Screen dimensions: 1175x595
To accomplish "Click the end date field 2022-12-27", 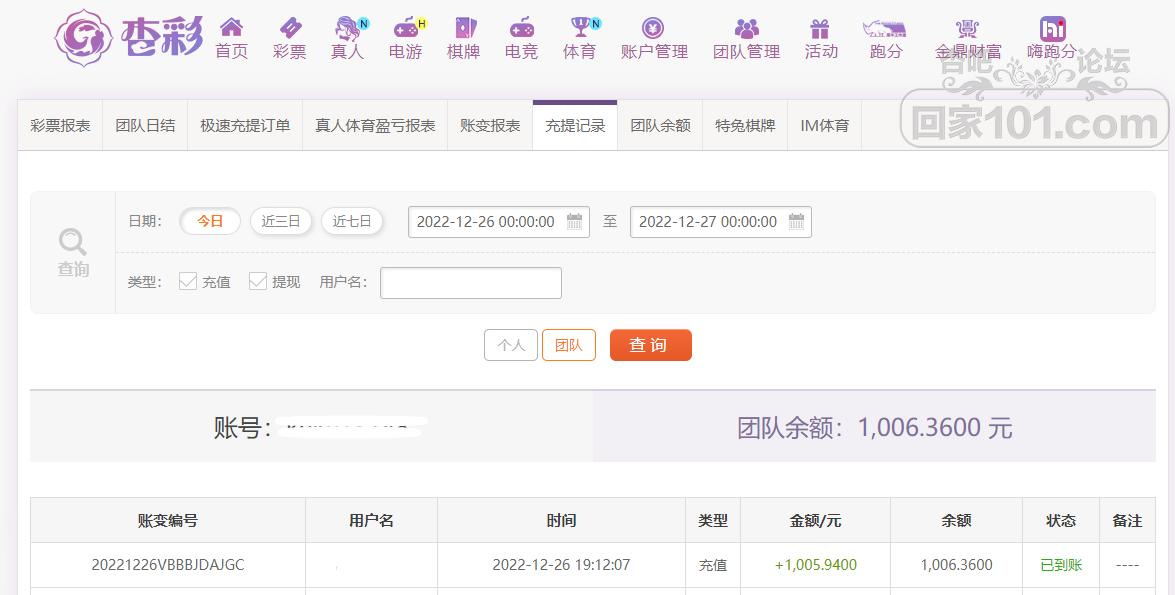I will [x=720, y=222].
